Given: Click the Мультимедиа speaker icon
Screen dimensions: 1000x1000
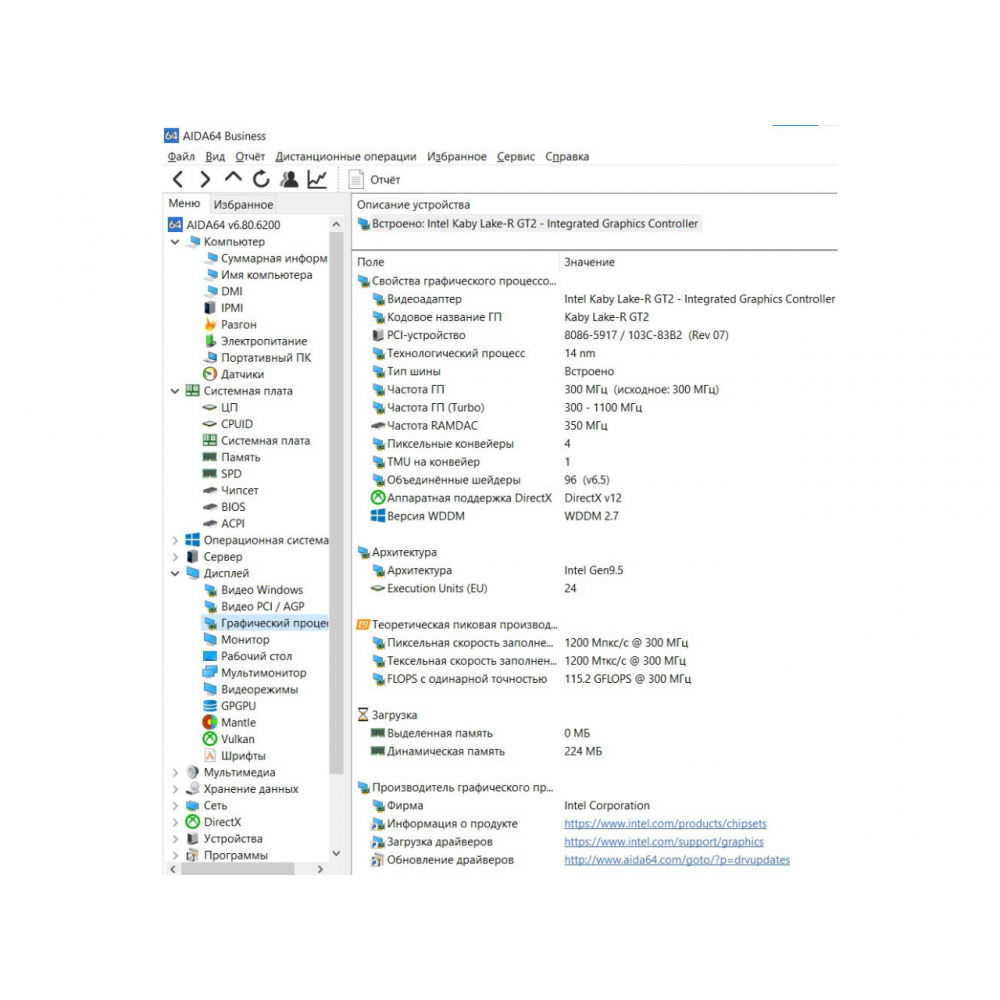Looking at the screenshot, I should 193,772.
